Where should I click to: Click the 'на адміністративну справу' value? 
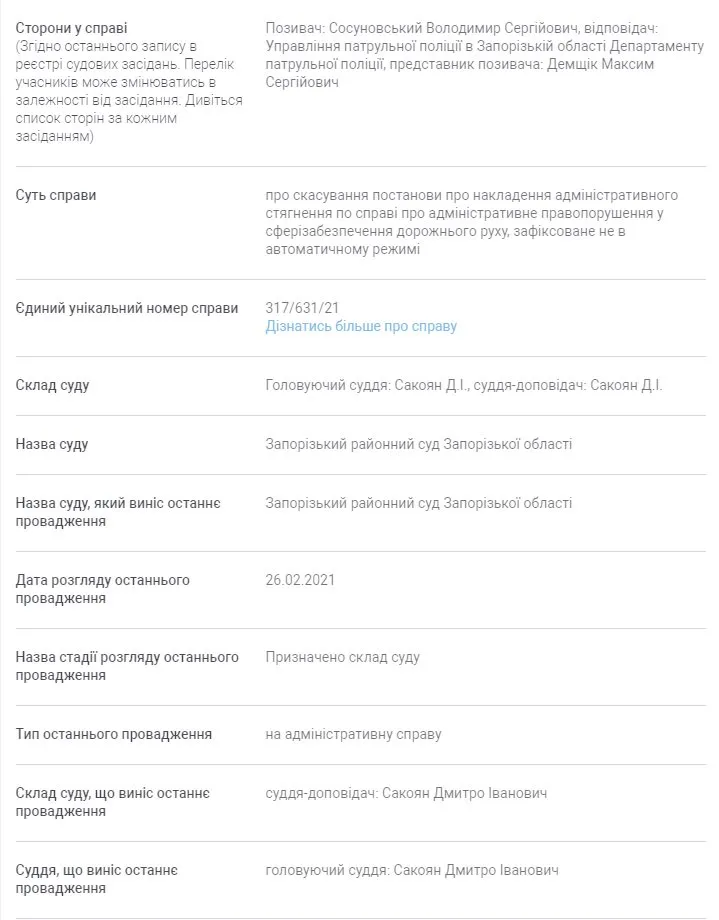[353, 734]
